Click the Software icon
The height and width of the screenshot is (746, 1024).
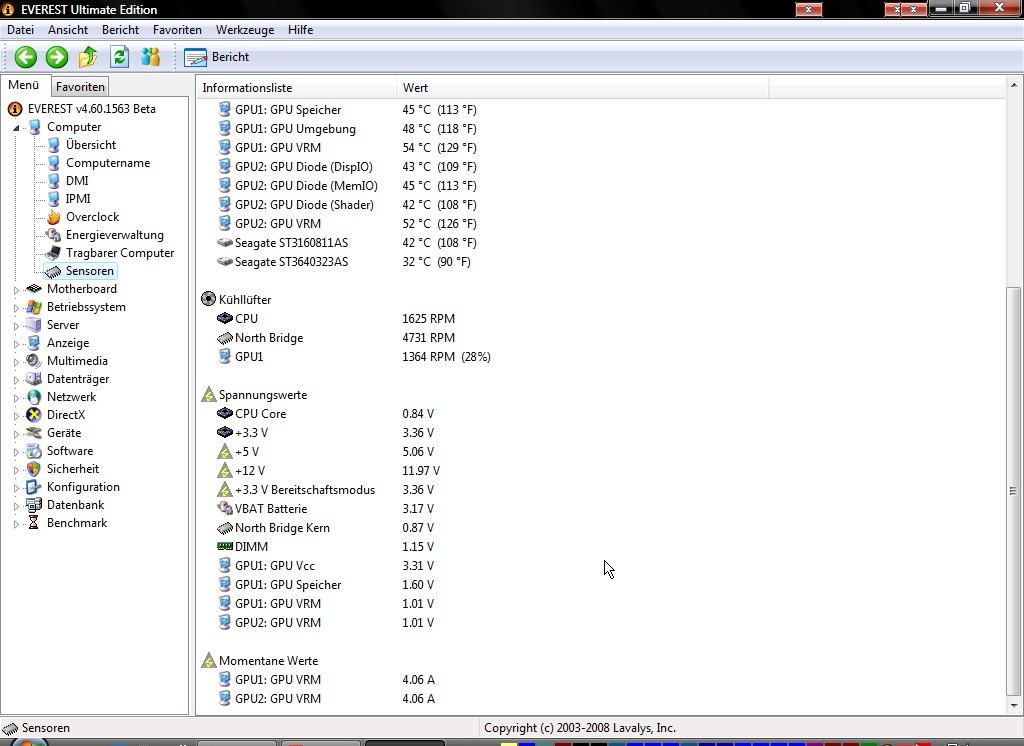pos(34,451)
